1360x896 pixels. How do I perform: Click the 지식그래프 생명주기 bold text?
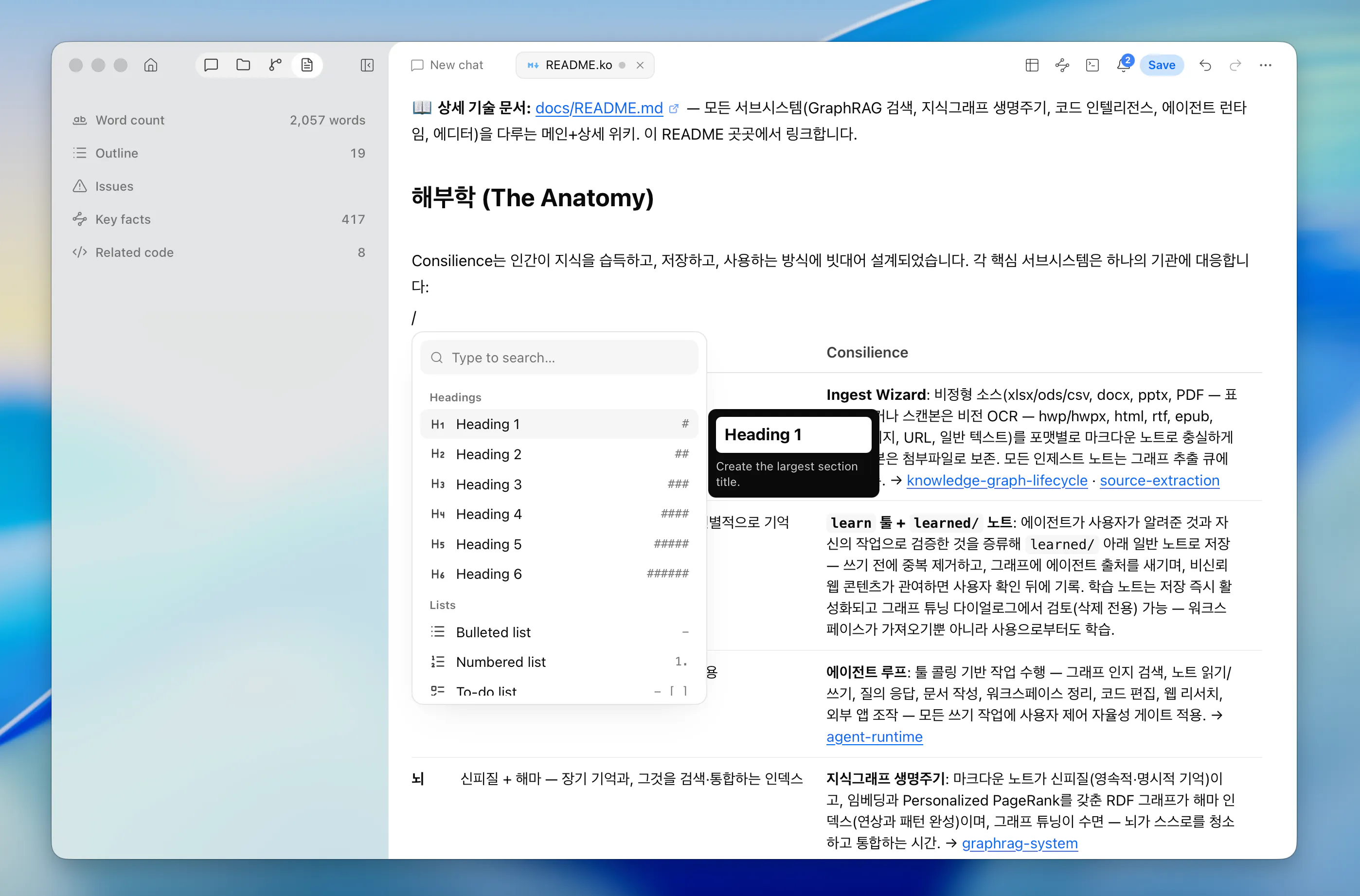886,779
